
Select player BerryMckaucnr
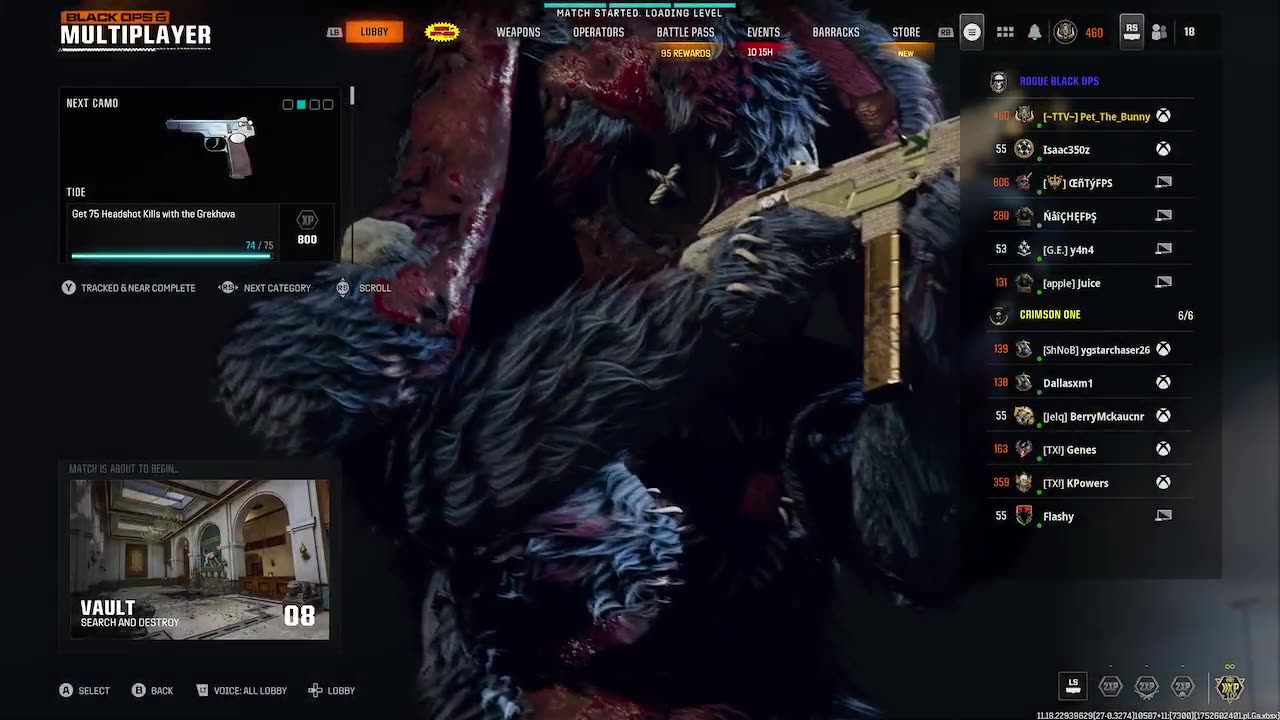click(x=1089, y=416)
